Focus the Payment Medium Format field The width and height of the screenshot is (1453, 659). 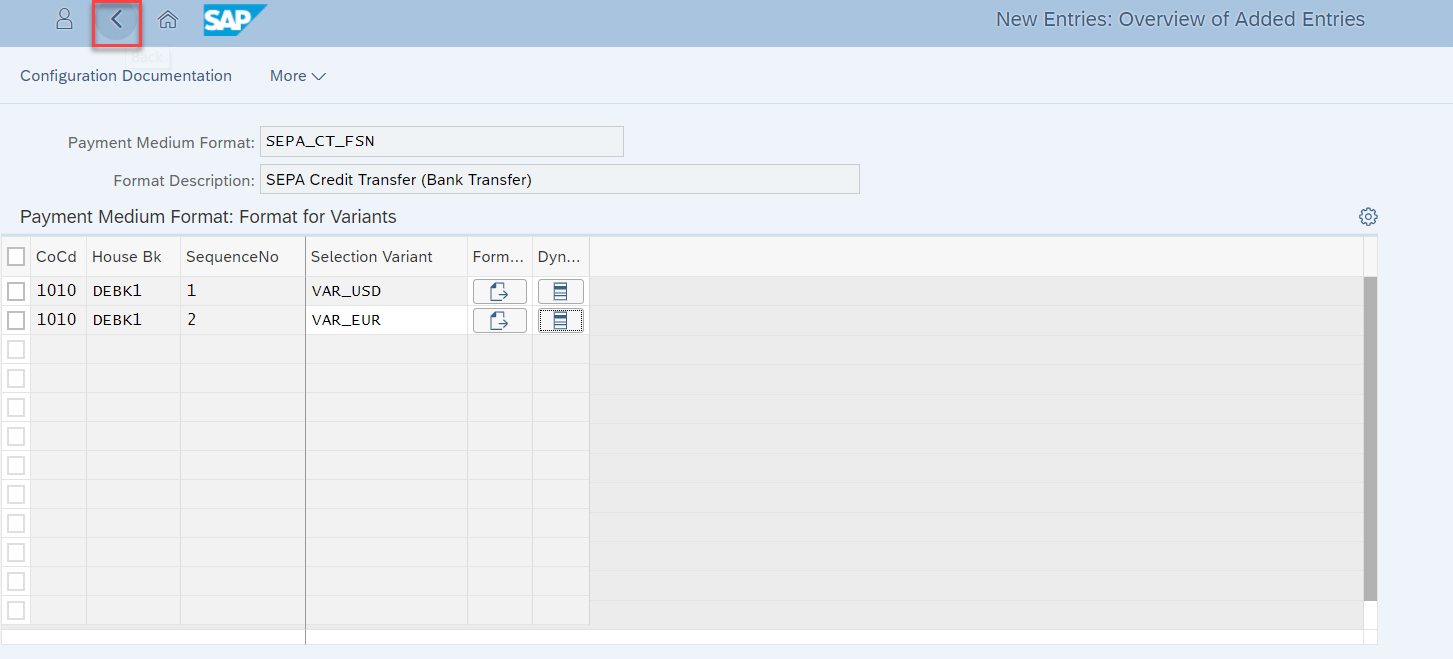coord(442,142)
